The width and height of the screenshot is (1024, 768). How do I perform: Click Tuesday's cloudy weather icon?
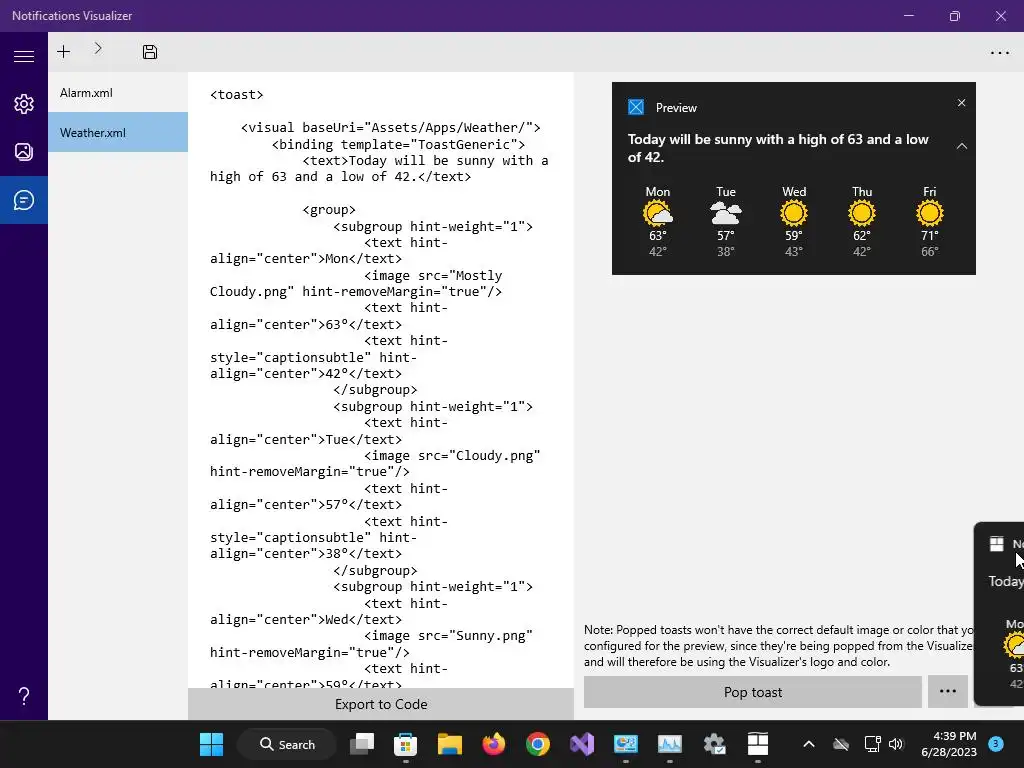click(726, 214)
